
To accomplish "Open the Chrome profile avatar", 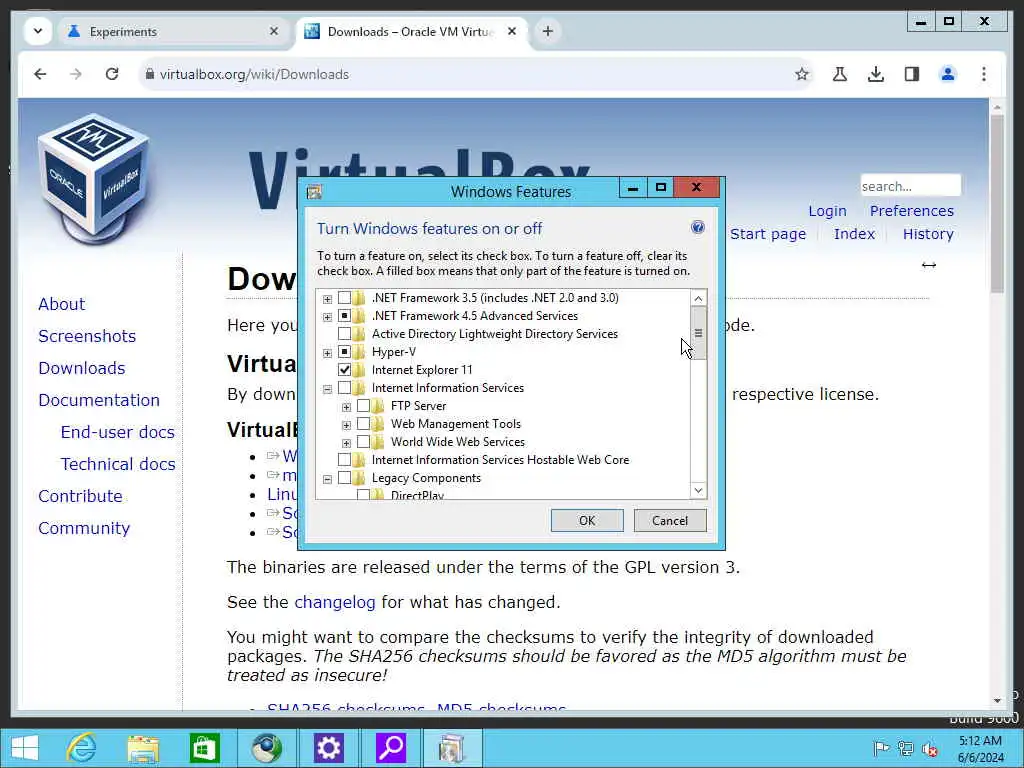I will coord(948,74).
